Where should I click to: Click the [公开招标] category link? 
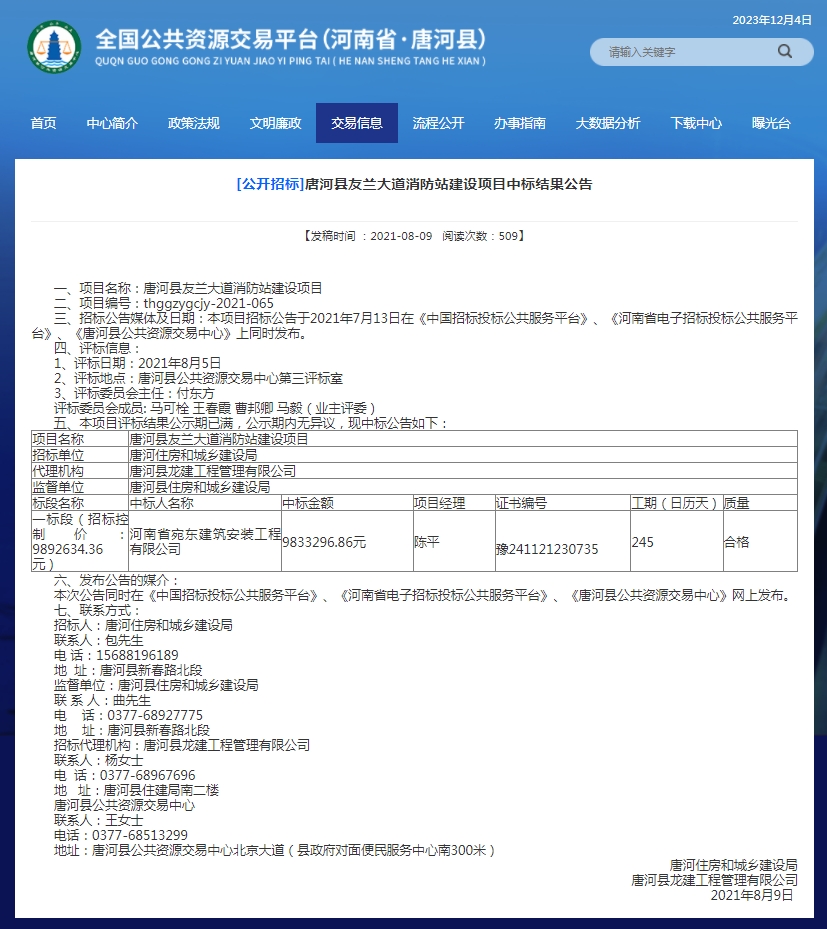coord(269,184)
